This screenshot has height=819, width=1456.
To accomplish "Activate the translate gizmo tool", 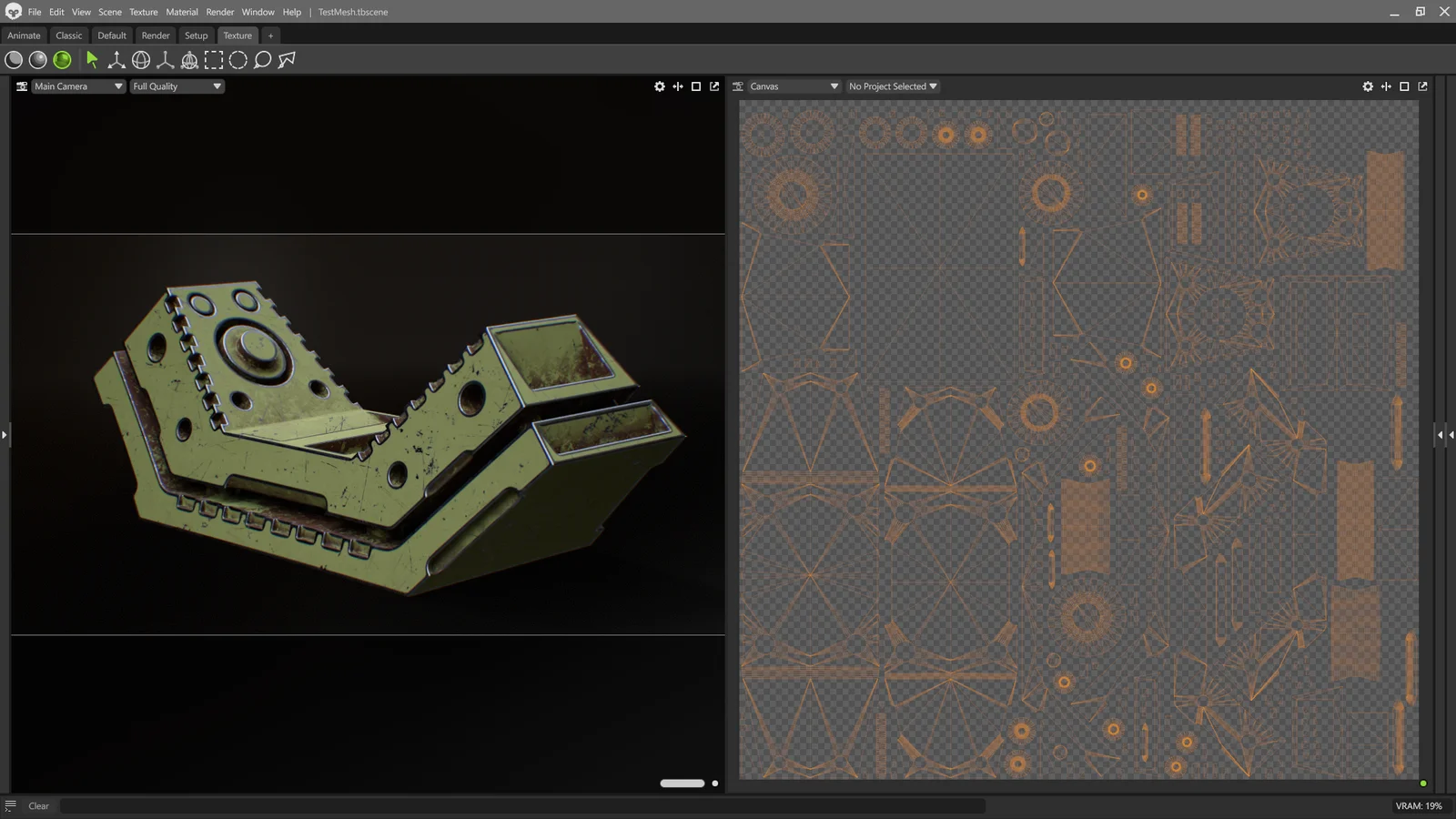I will [116, 59].
